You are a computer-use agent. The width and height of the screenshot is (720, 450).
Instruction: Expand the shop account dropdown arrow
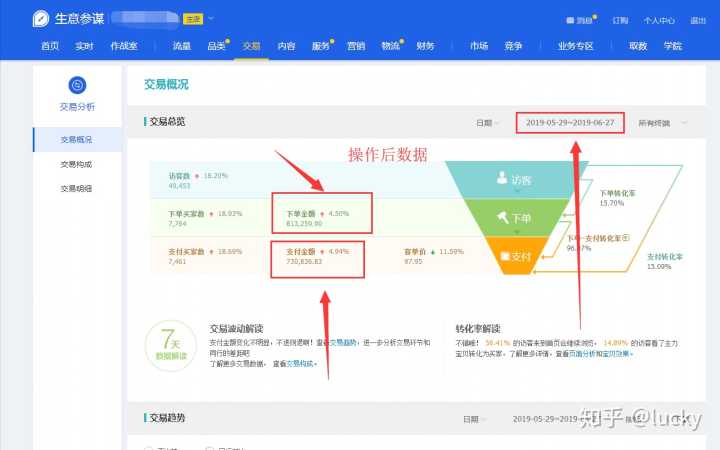click(x=211, y=19)
